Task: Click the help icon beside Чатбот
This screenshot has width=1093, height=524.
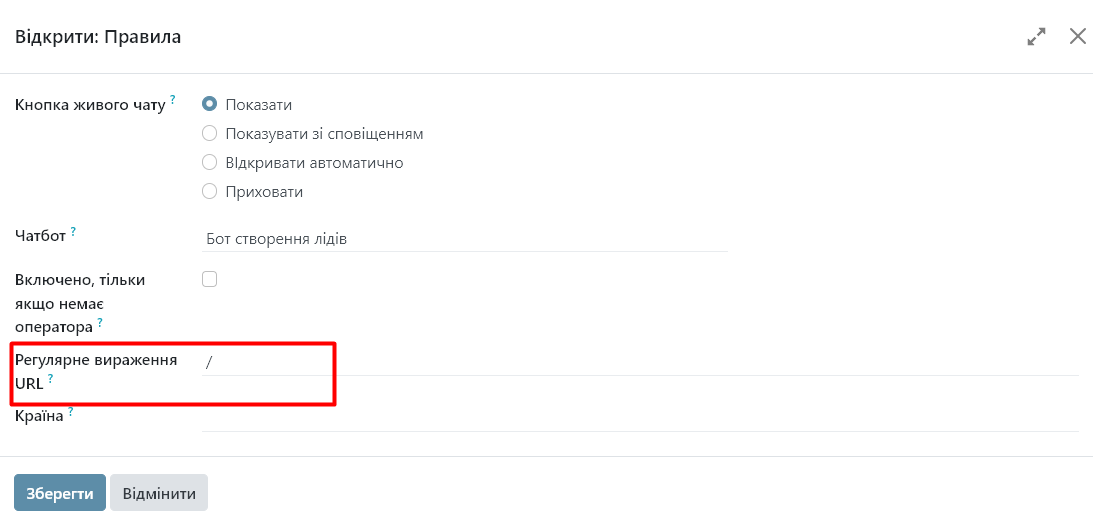Action: tap(73, 231)
